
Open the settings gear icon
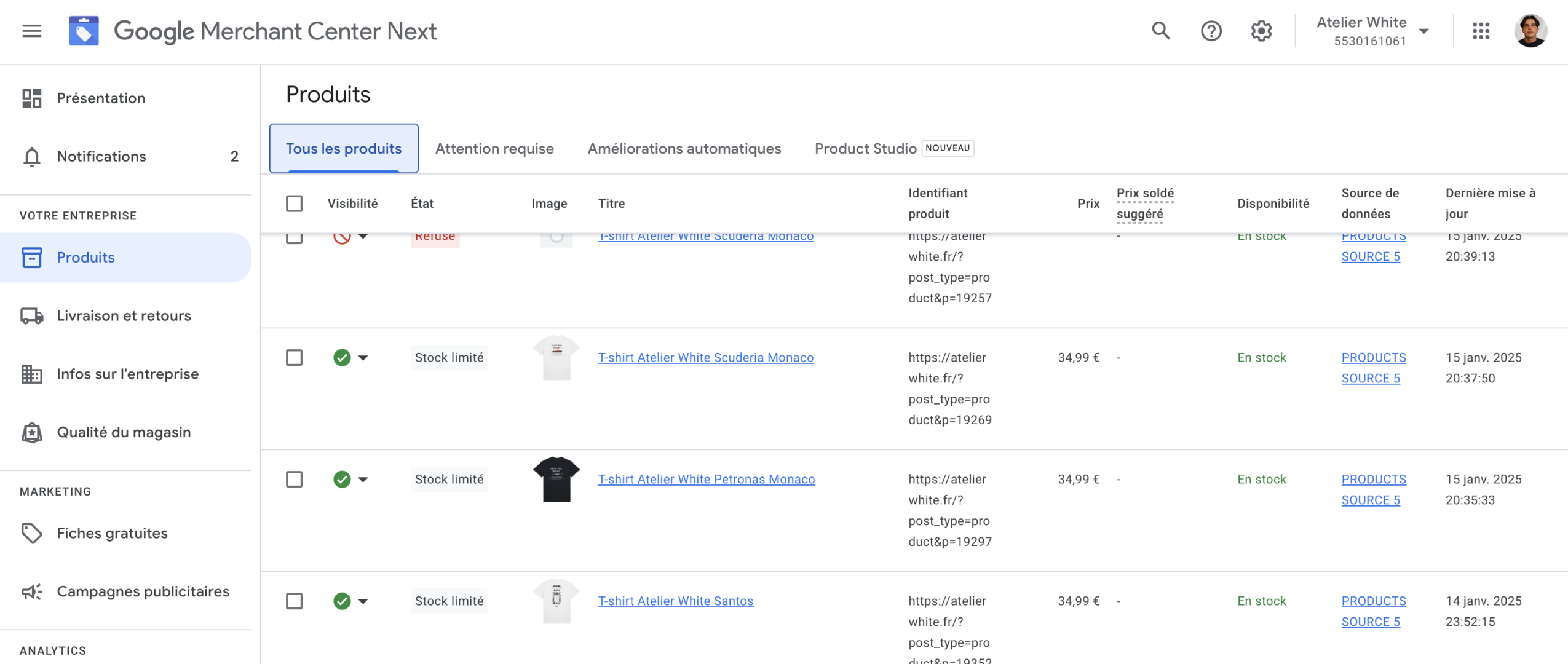click(x=1261, y=31)
